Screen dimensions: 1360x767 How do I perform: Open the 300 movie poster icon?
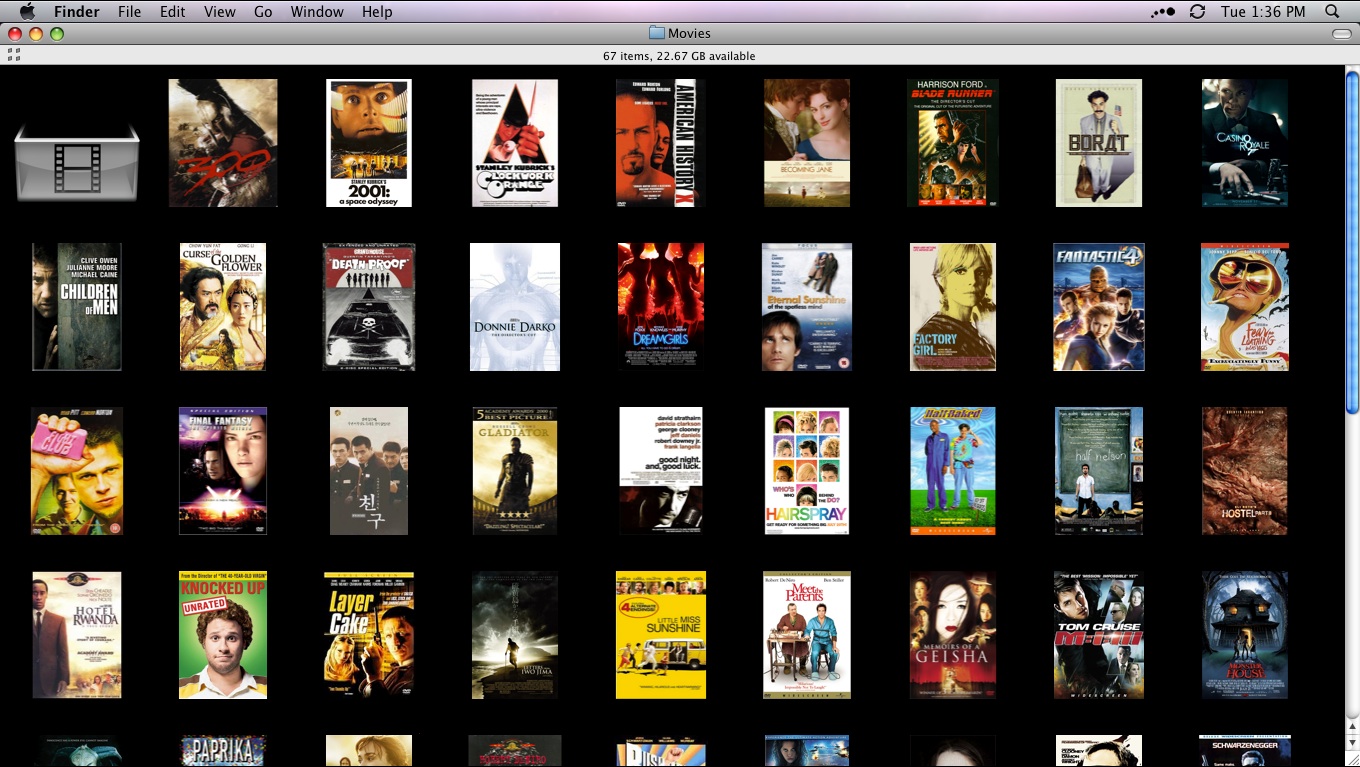pyautogui.click(x=223, y=143)
